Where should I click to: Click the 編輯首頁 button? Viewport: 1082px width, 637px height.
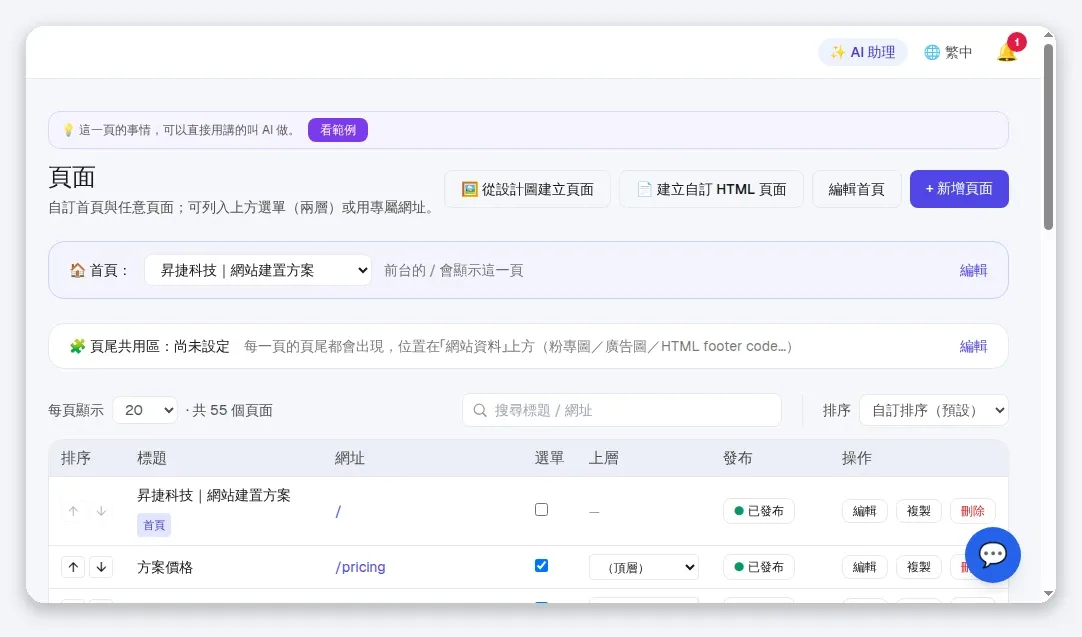[856, 189]
